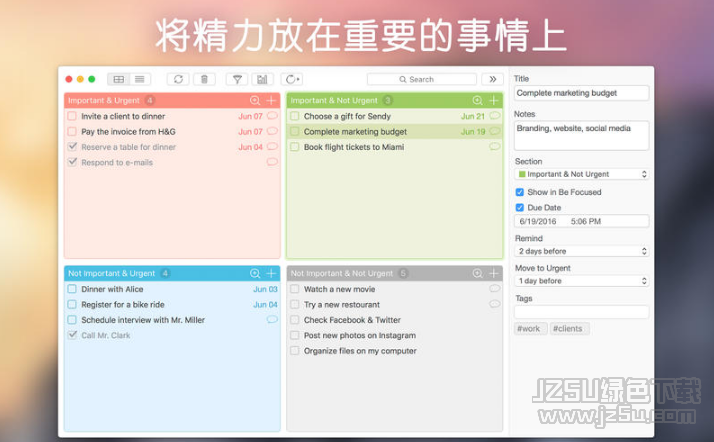Open note bubble for Reserve a table for dinner
Viewport: 714px width, 442px height.
[x=272, y=146]
